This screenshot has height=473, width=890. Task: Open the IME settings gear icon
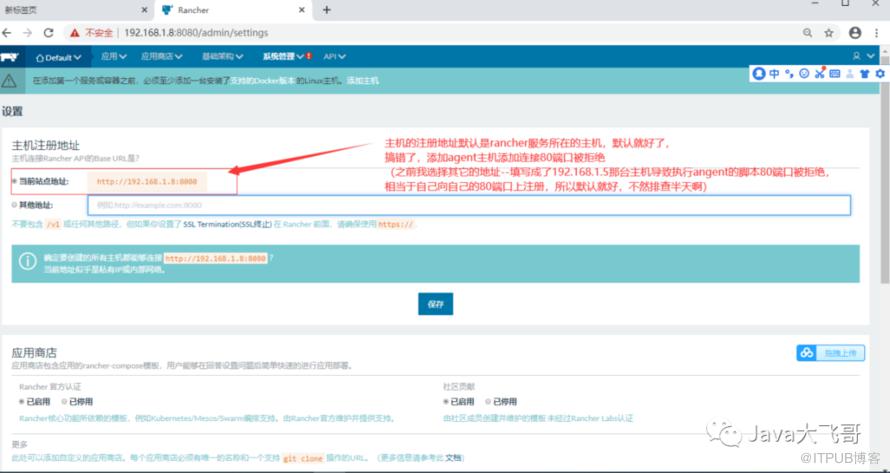[880, 73]
